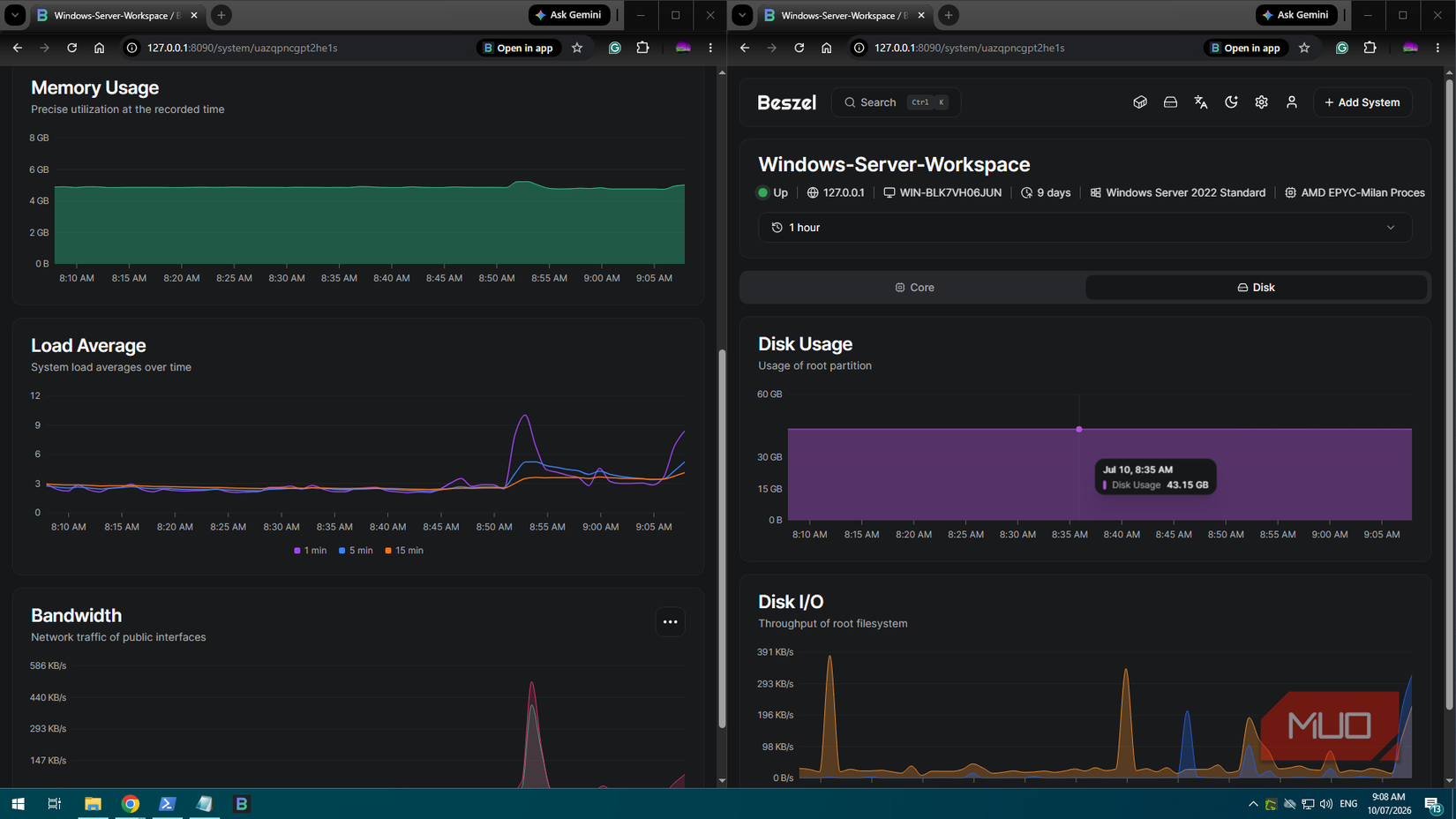Click left window vertical scrollbar thumb
This screenshot has width=1456, height=819.
tap(722, 538)
